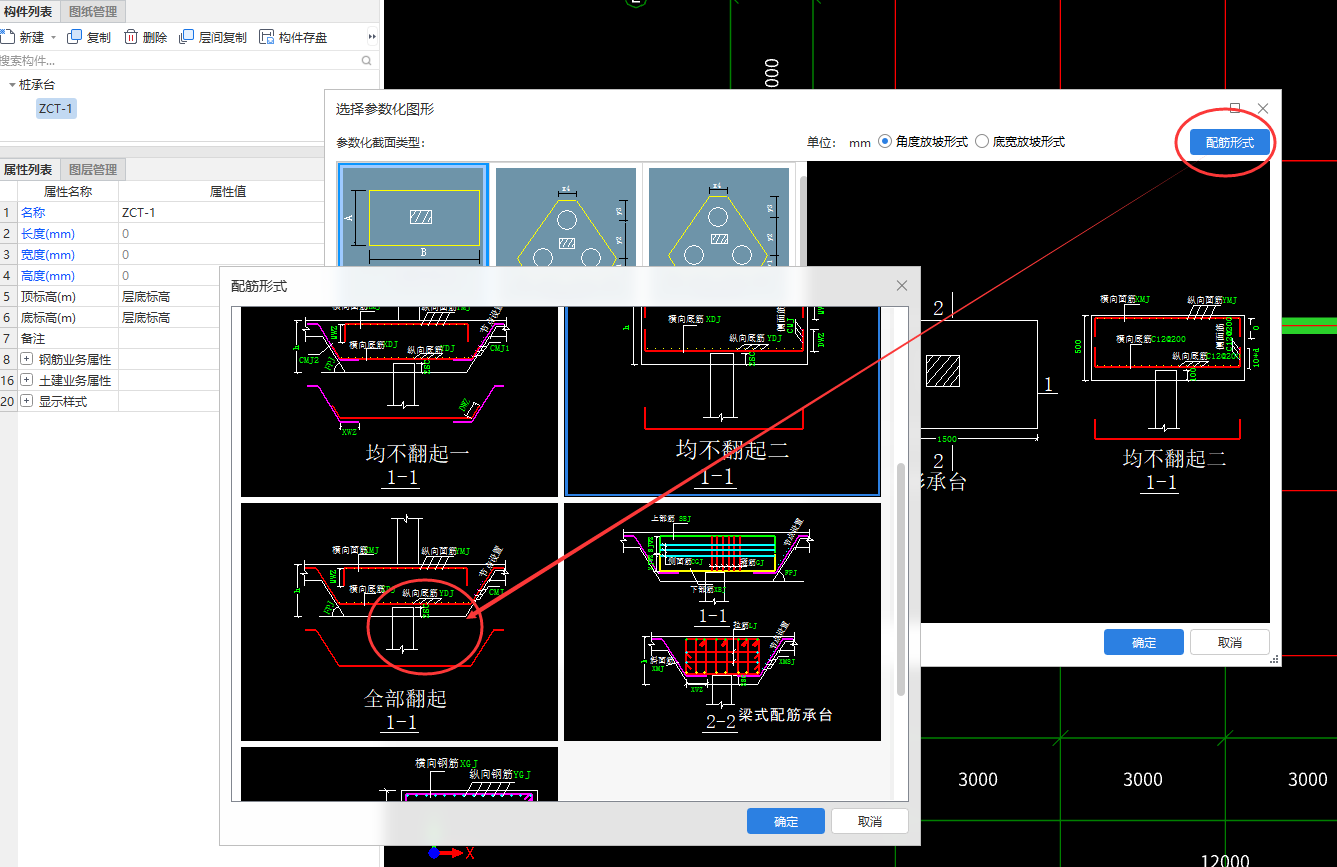Expand the component toolbar overflow arrow

(372, 37)
